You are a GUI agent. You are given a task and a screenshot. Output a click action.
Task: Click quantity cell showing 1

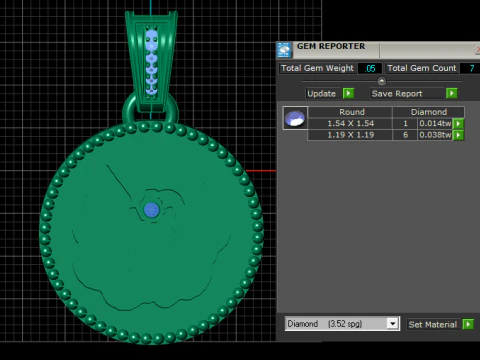[405, 124]
